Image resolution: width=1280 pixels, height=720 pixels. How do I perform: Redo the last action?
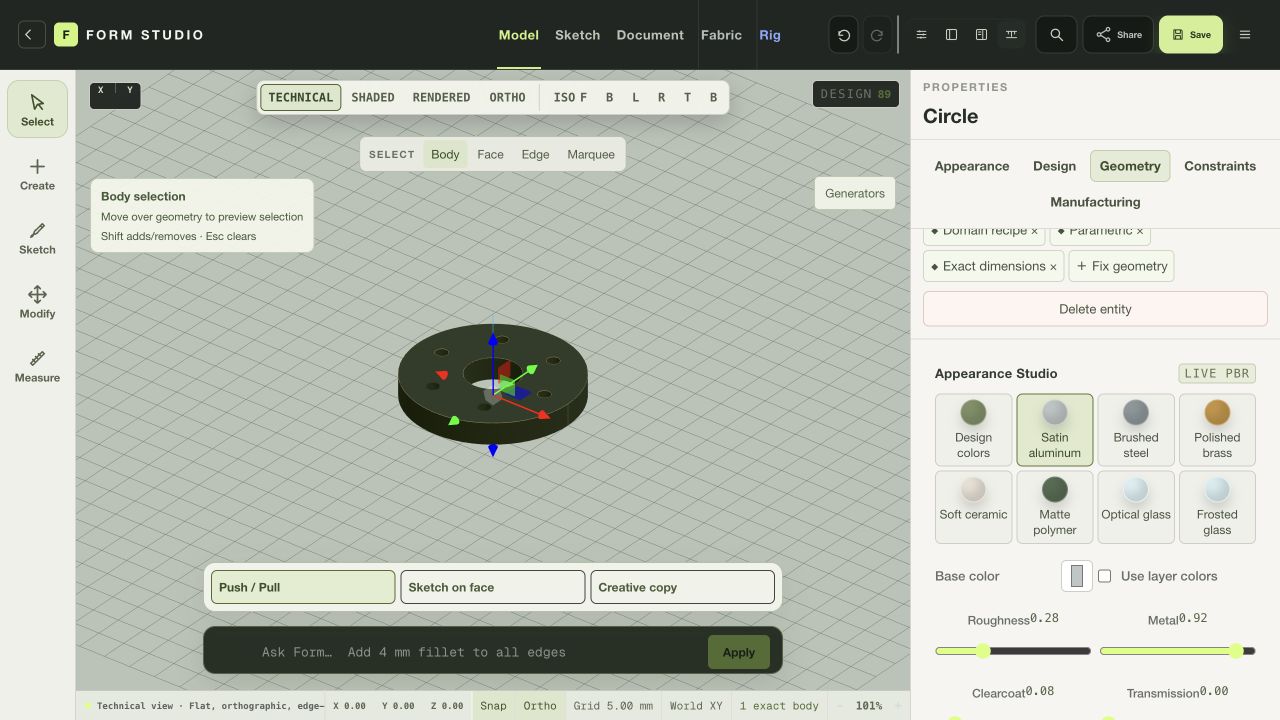877,35
